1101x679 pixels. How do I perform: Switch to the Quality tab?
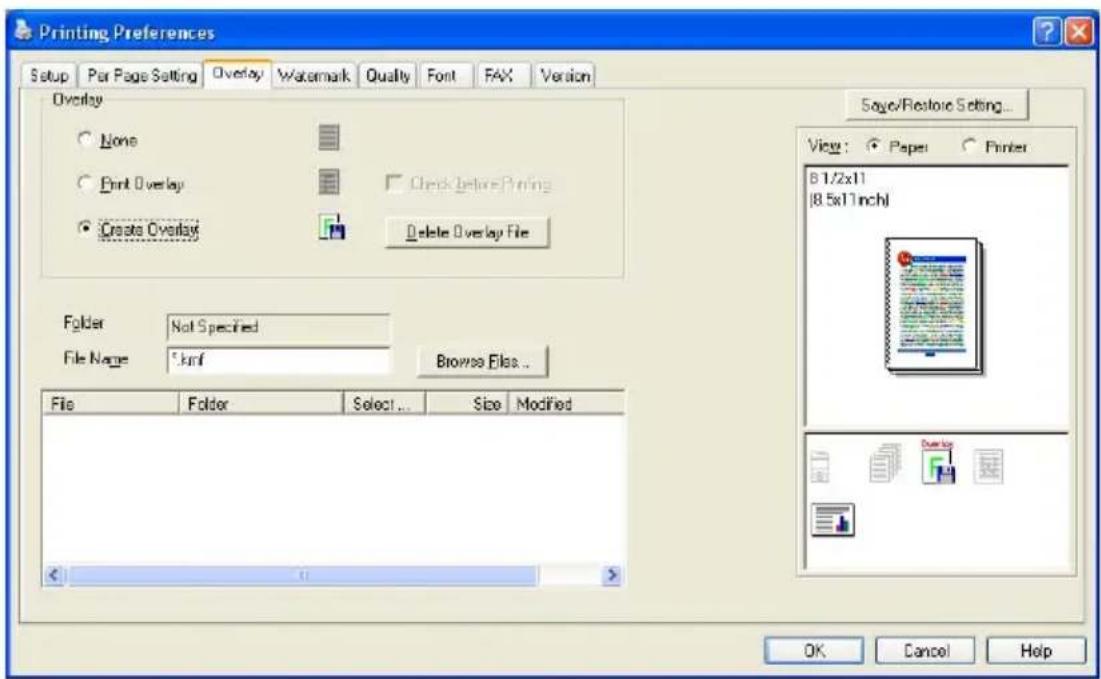tap(388, 75)
